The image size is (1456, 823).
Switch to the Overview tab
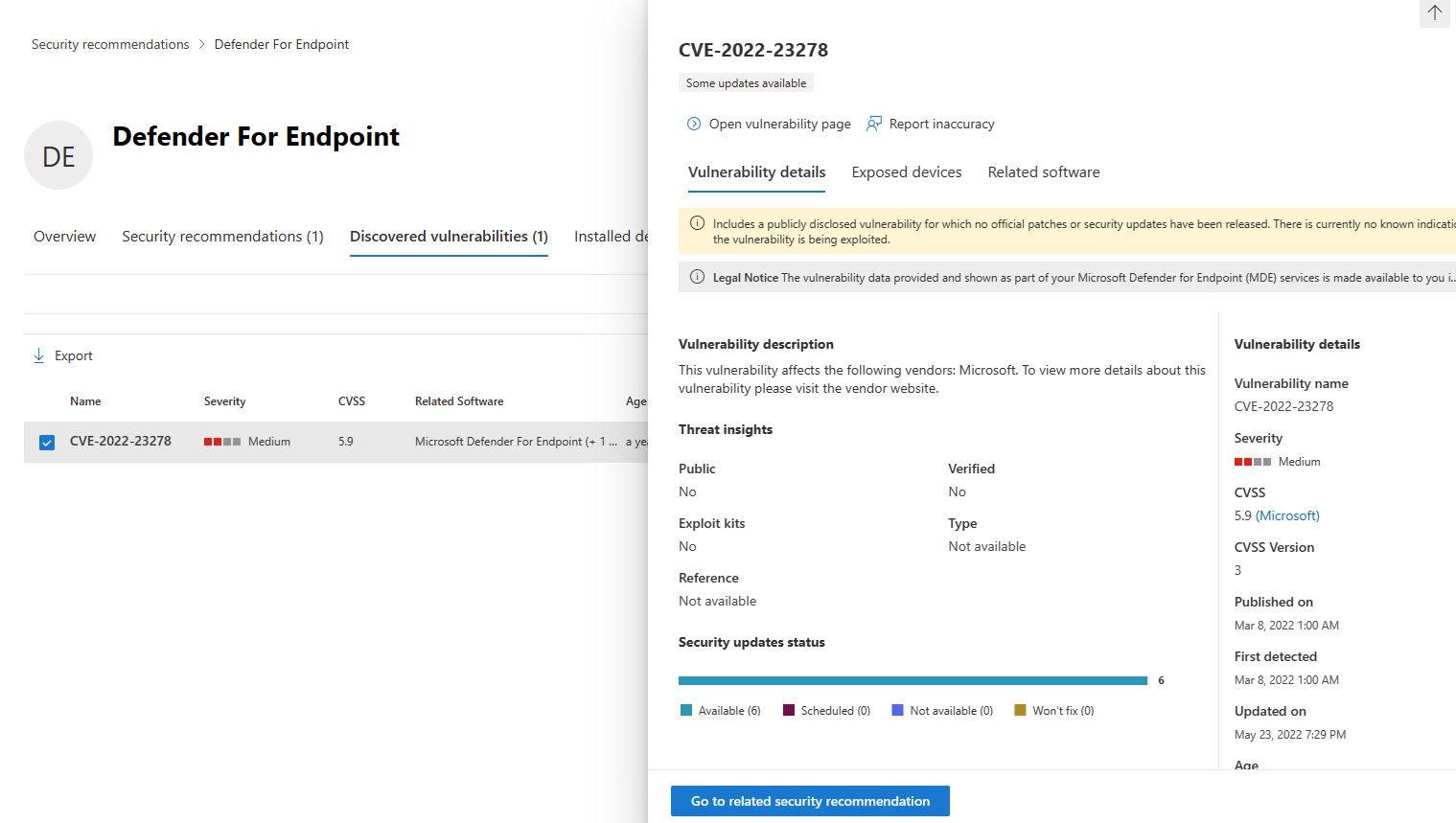pyautogui.click(x=64, y=237)
